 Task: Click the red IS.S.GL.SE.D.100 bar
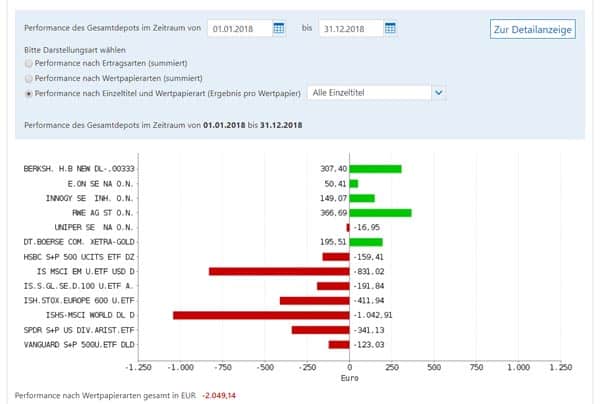click(333, 286)
